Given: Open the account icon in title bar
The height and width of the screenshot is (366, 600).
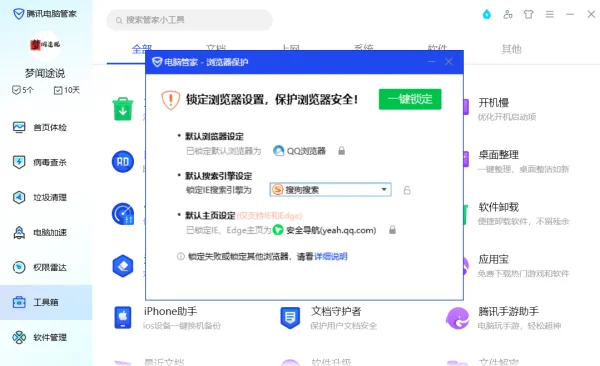Looking at the screenshot, I should (x=508, y=15).
